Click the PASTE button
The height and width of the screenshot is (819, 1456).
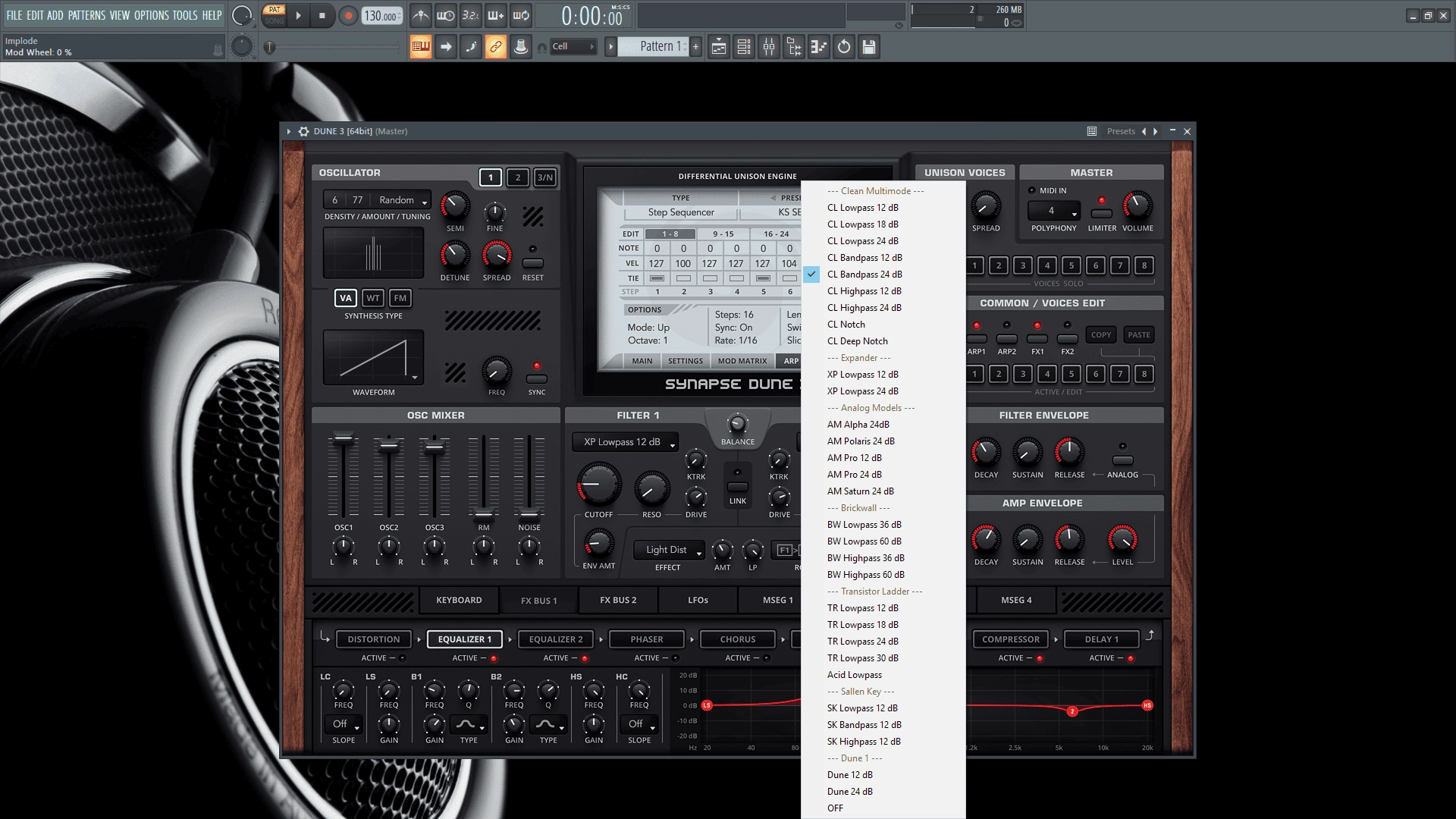[1138, 334]
